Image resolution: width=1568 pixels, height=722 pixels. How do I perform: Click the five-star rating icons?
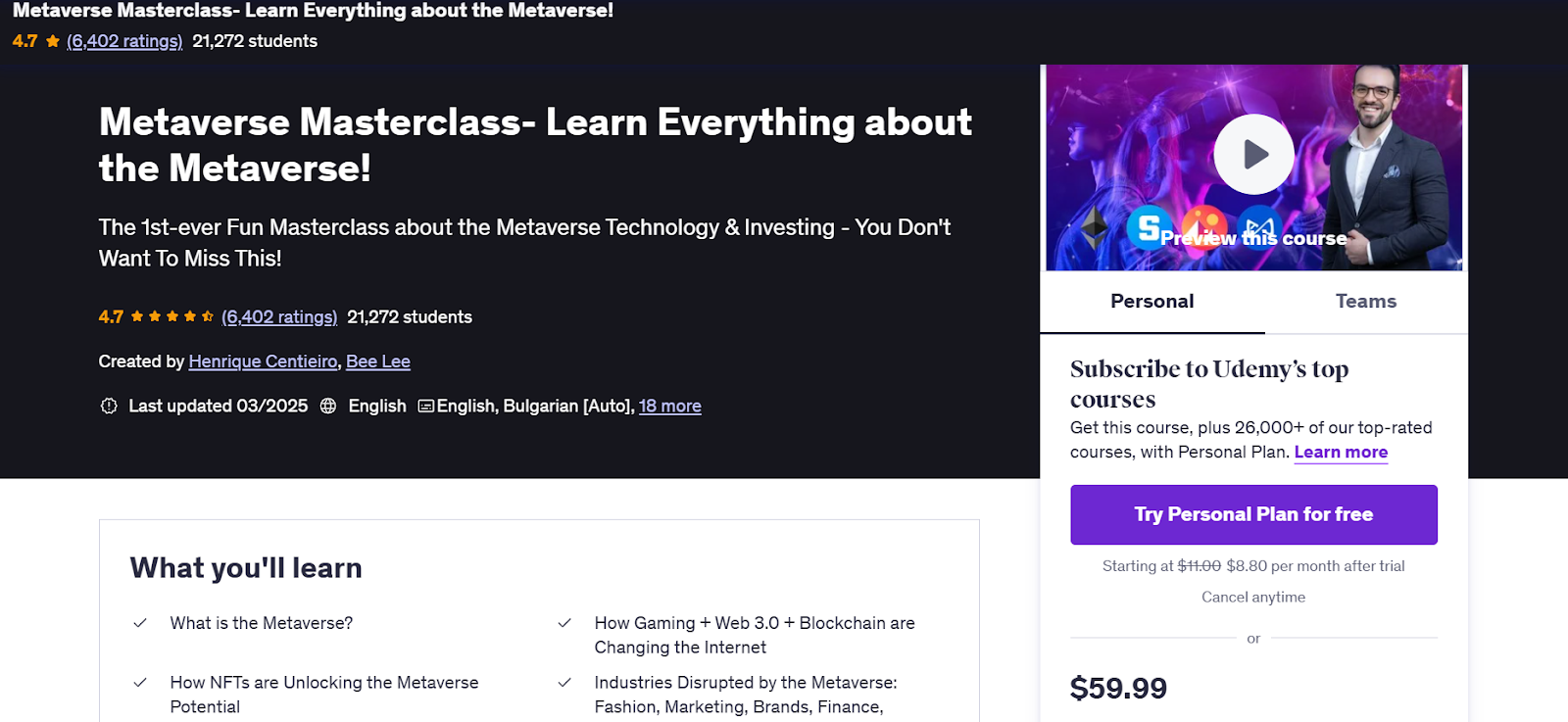point(172,316)
